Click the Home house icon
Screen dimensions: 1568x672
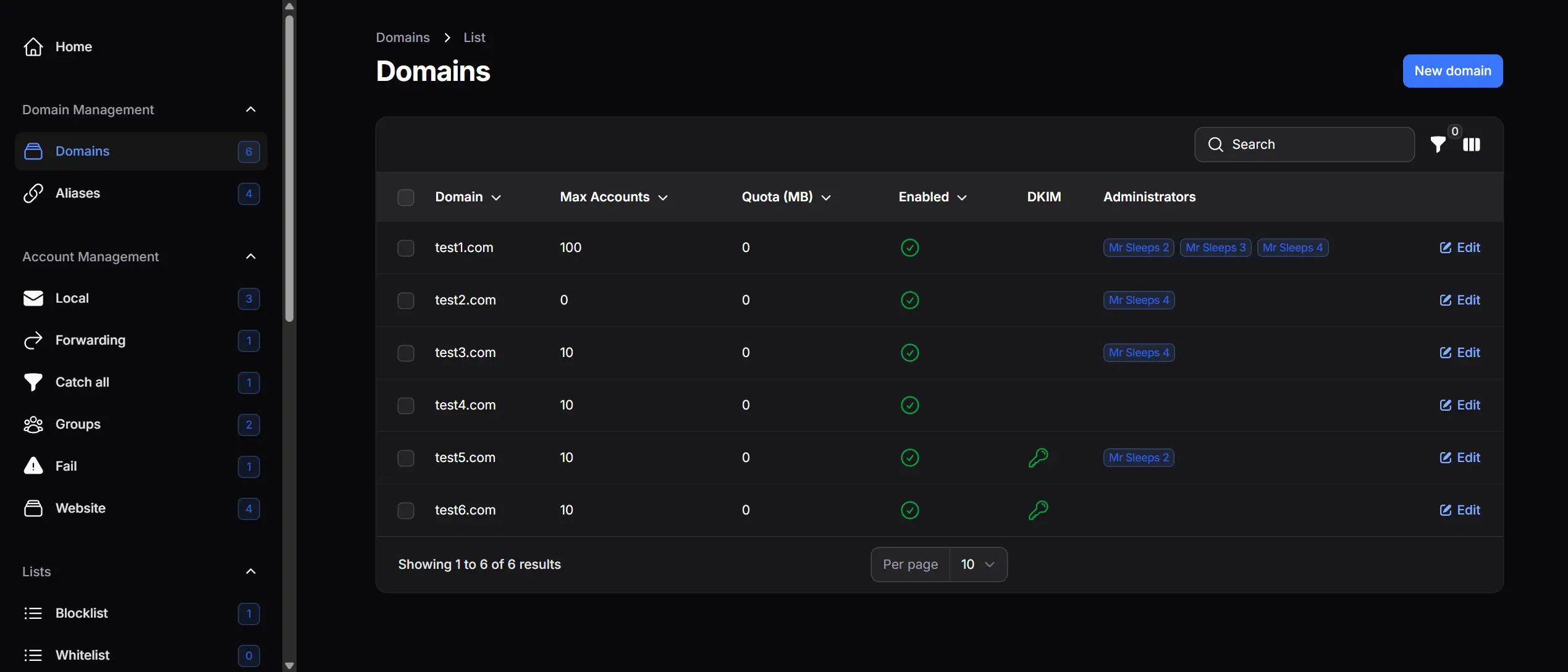(33, 47)
